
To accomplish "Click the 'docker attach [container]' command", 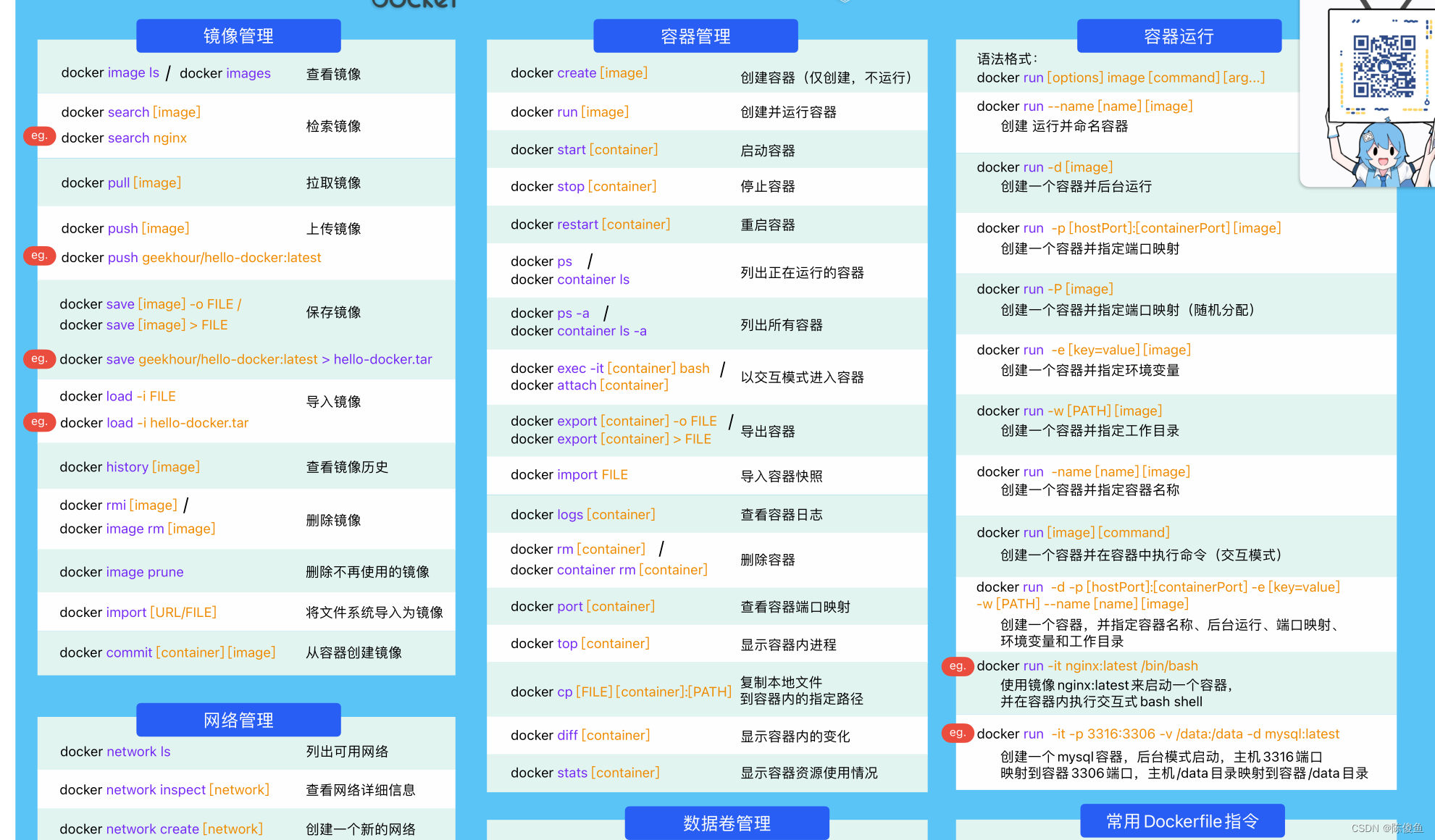I will (x=590, y=385).
